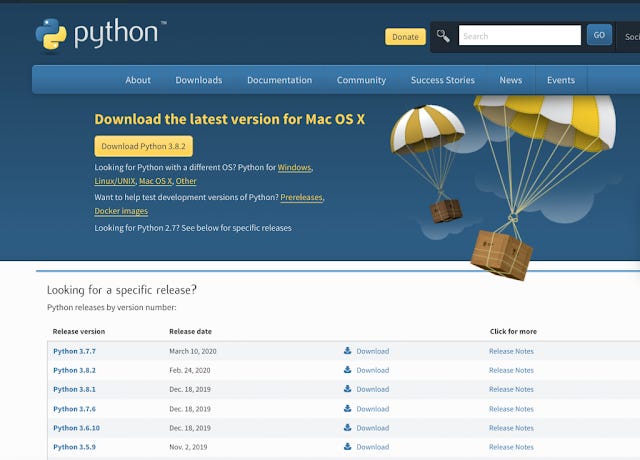Click download icon in Python 3.8.1 row
640x460 pixels.
tap(347, 389)
